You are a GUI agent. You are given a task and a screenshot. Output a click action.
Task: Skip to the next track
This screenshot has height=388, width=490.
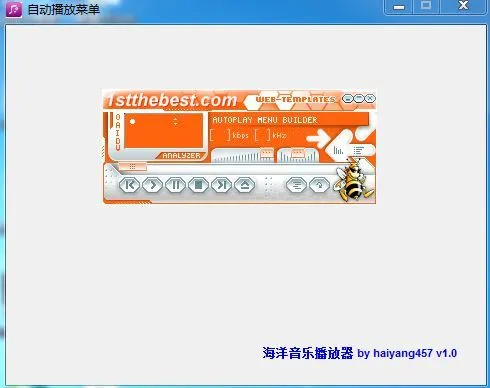(222, 185)
